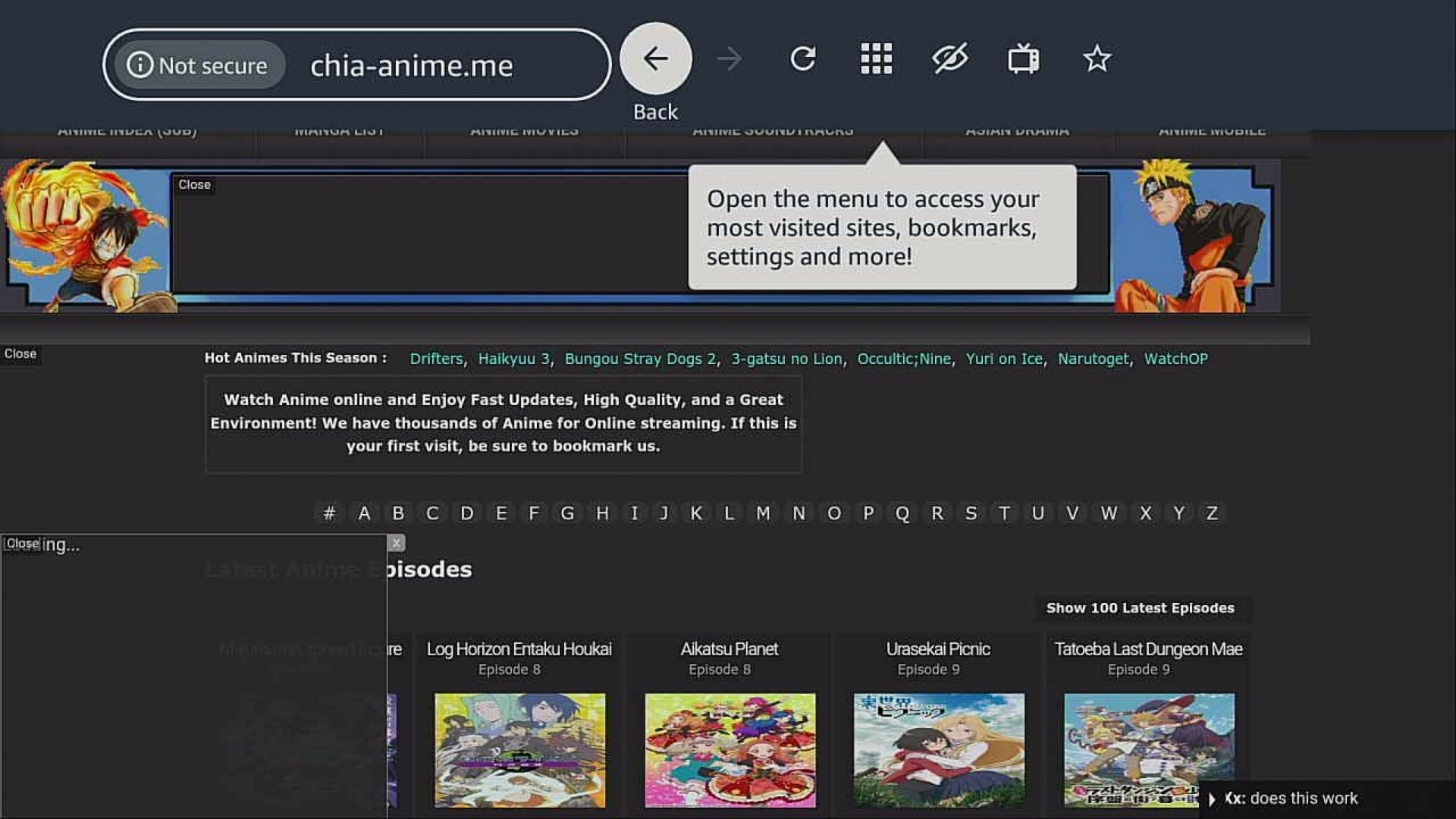The image size is (1456, 819).
Task: Go back with the Back arrow button
Action: point(655,58)
